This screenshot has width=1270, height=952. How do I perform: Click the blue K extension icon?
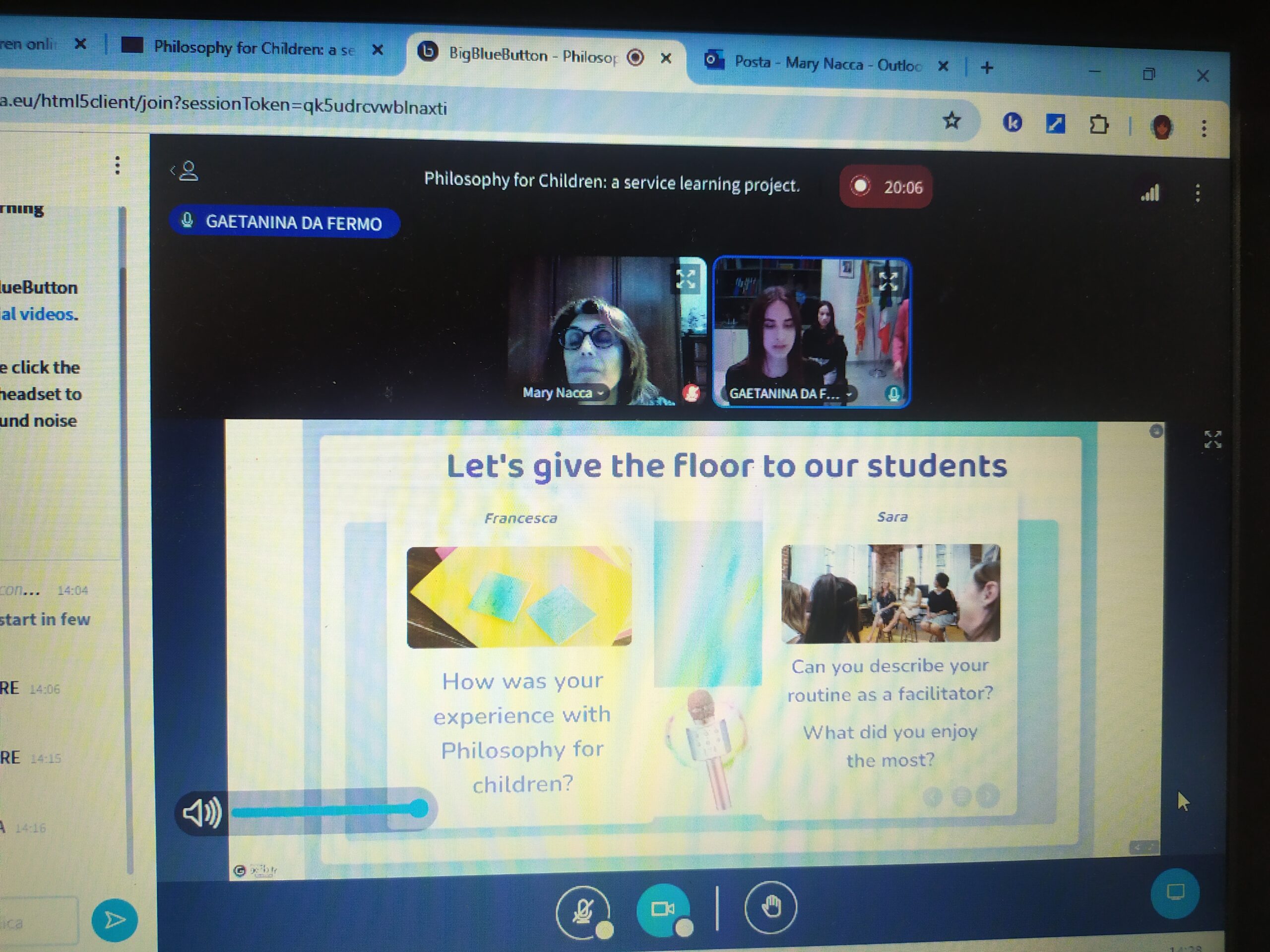click(x=1012, y=122)
